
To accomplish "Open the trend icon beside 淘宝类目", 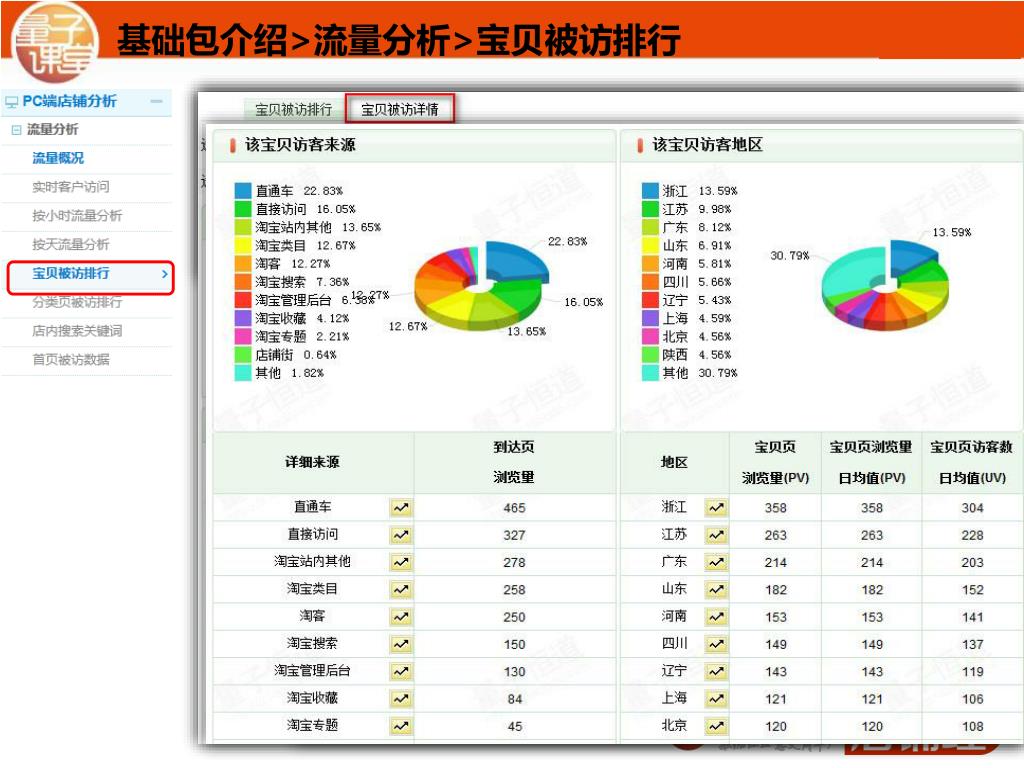I will click(x=401, y=590).
